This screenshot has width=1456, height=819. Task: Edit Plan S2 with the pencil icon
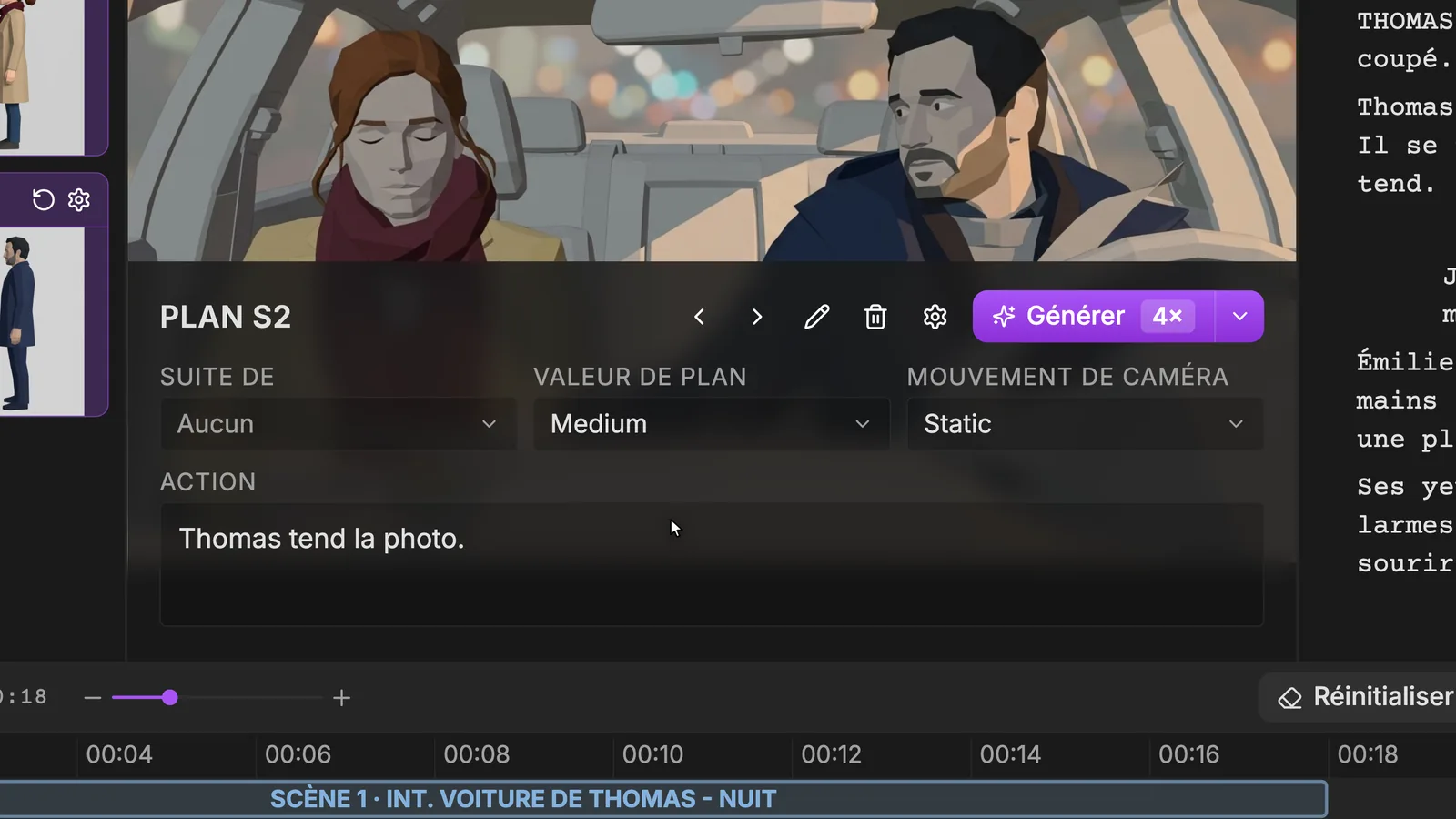[x=816, y=317]
